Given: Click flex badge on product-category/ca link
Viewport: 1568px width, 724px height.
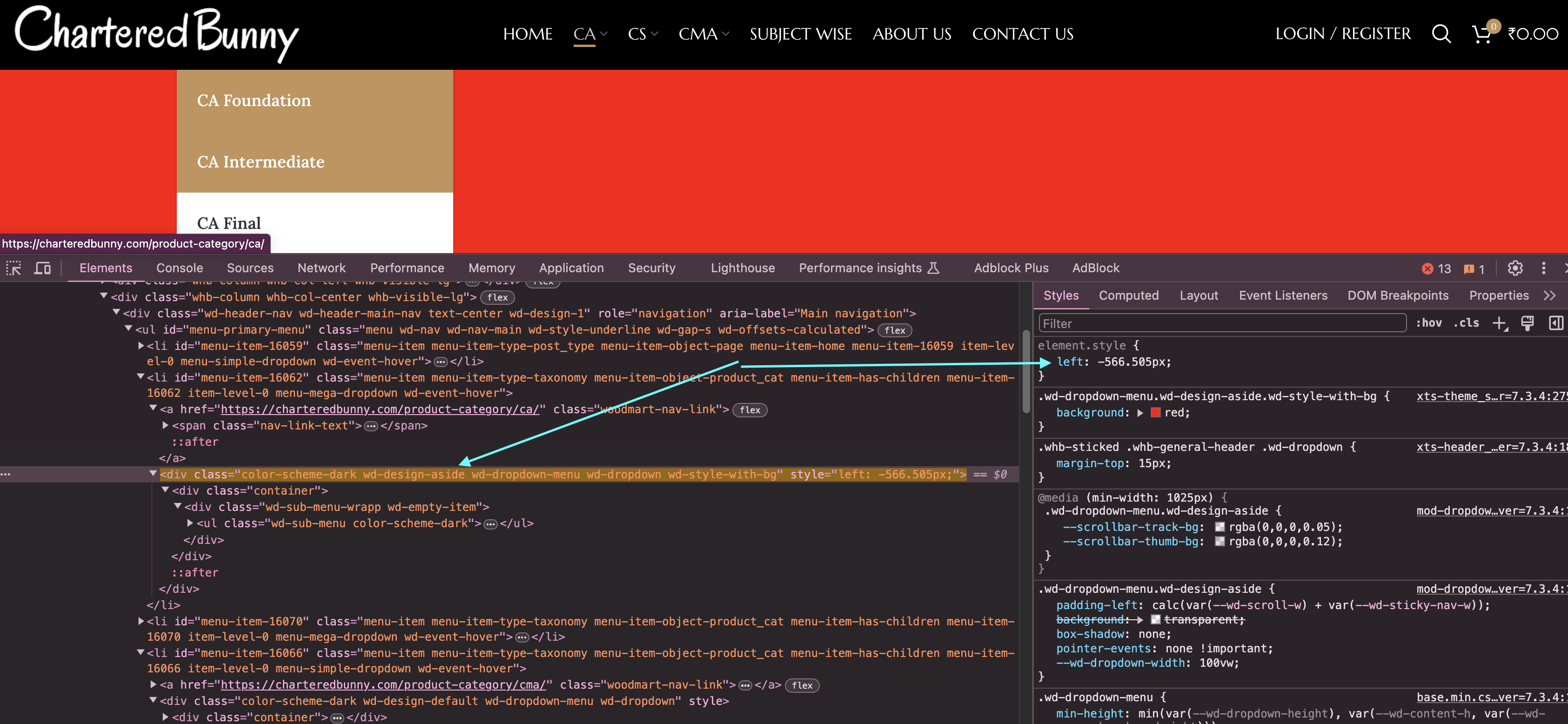Looking at the screenshot, I should (x=750, y=410).
